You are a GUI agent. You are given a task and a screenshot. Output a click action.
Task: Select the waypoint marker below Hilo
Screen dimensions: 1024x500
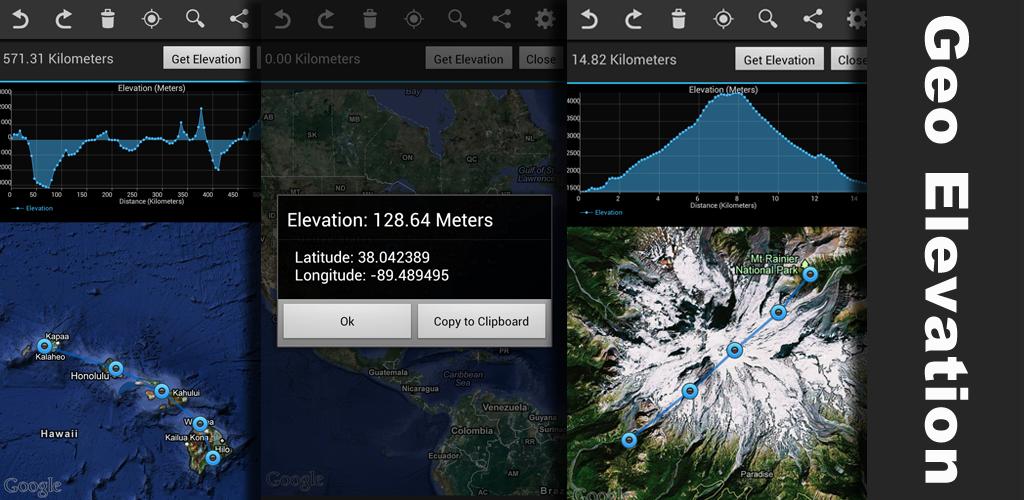pyautogui.click(x=212, y=458)
